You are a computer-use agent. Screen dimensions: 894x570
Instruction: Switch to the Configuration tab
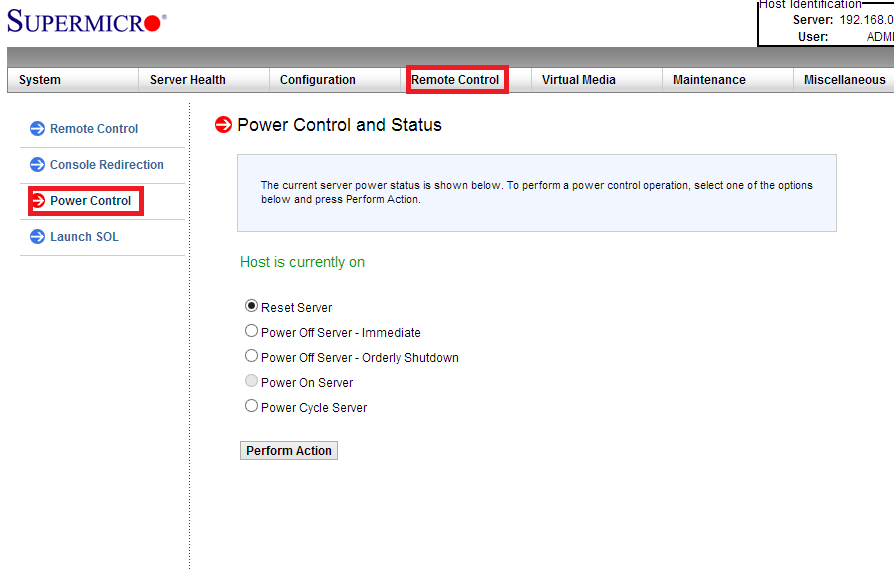pyautogui.click(x=318, y=80)
